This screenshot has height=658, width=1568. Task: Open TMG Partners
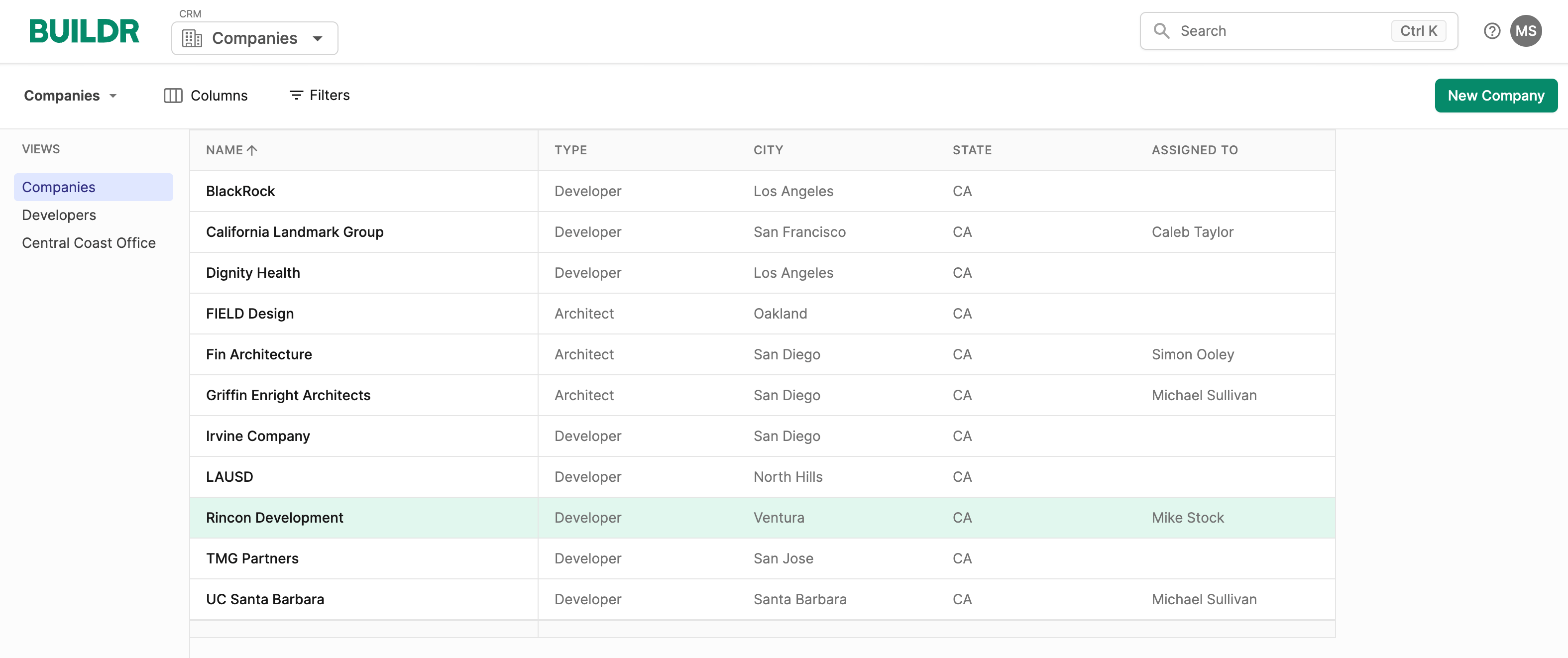252,558
